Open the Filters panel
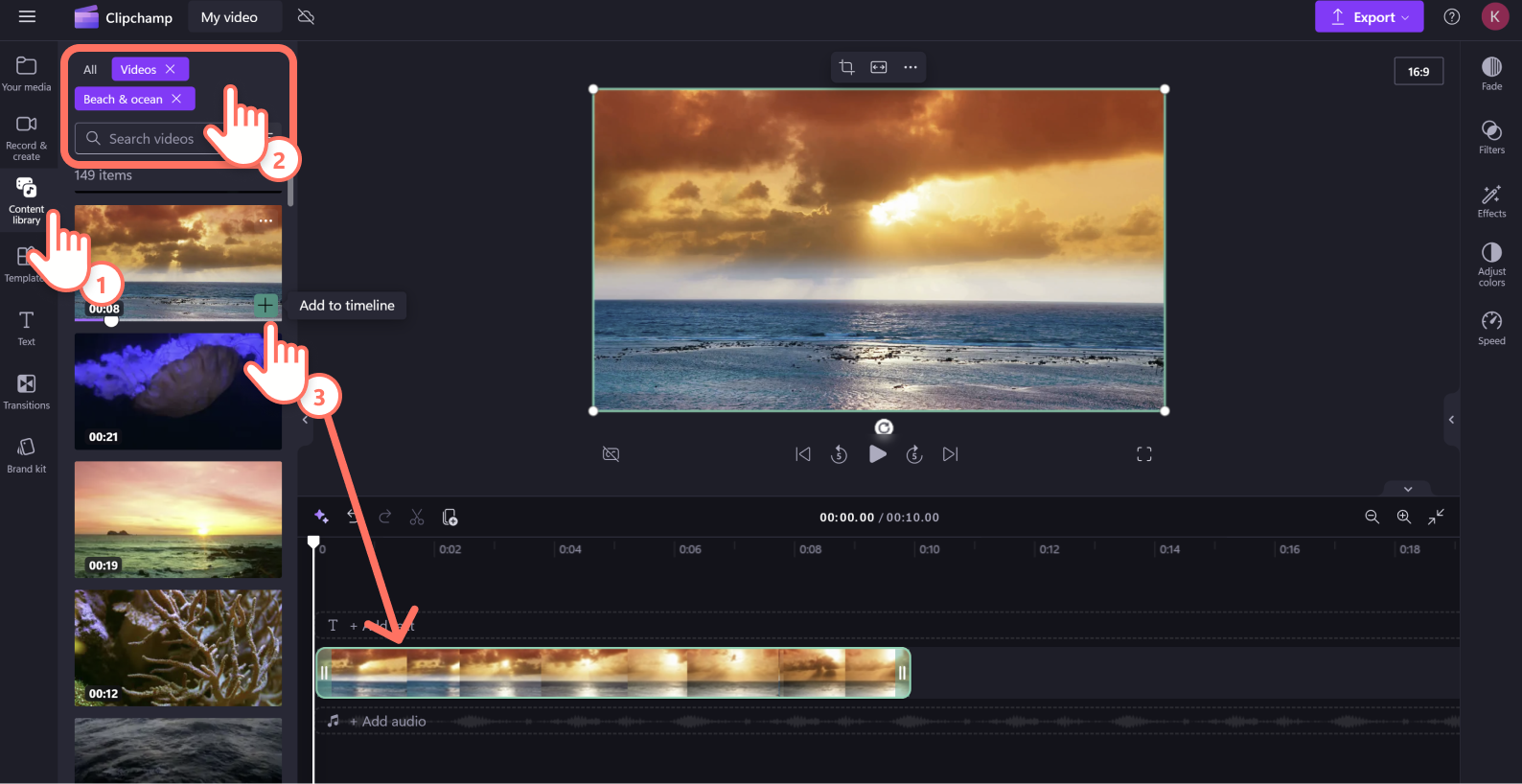Viewport: 1522px width, 784px height. pos(1491,137)
